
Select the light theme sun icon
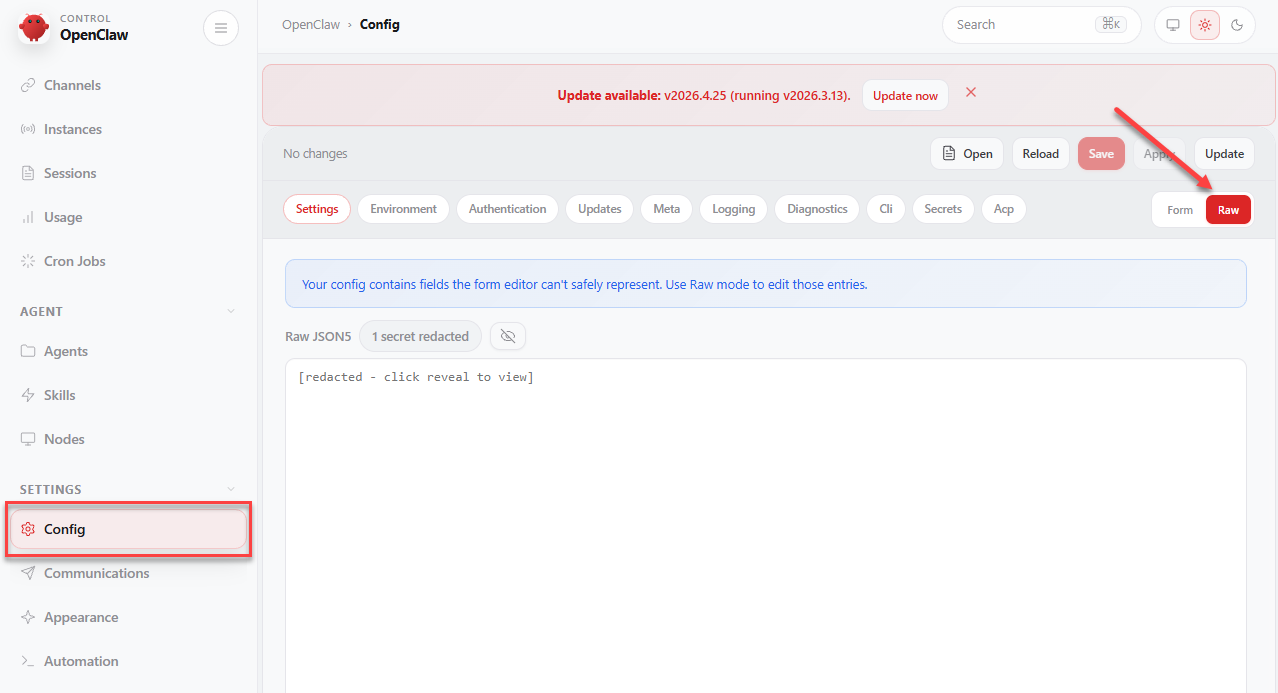pos(1205,25)
